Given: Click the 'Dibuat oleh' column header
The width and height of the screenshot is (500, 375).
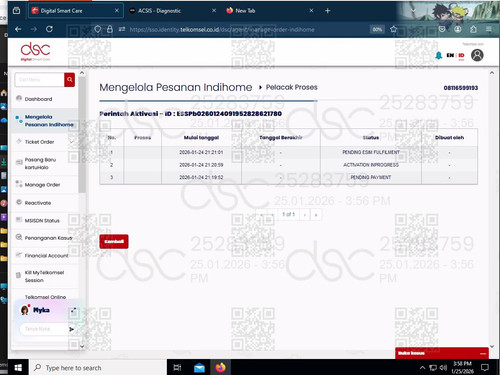Looking at the screenshot, I should point(449,137).
